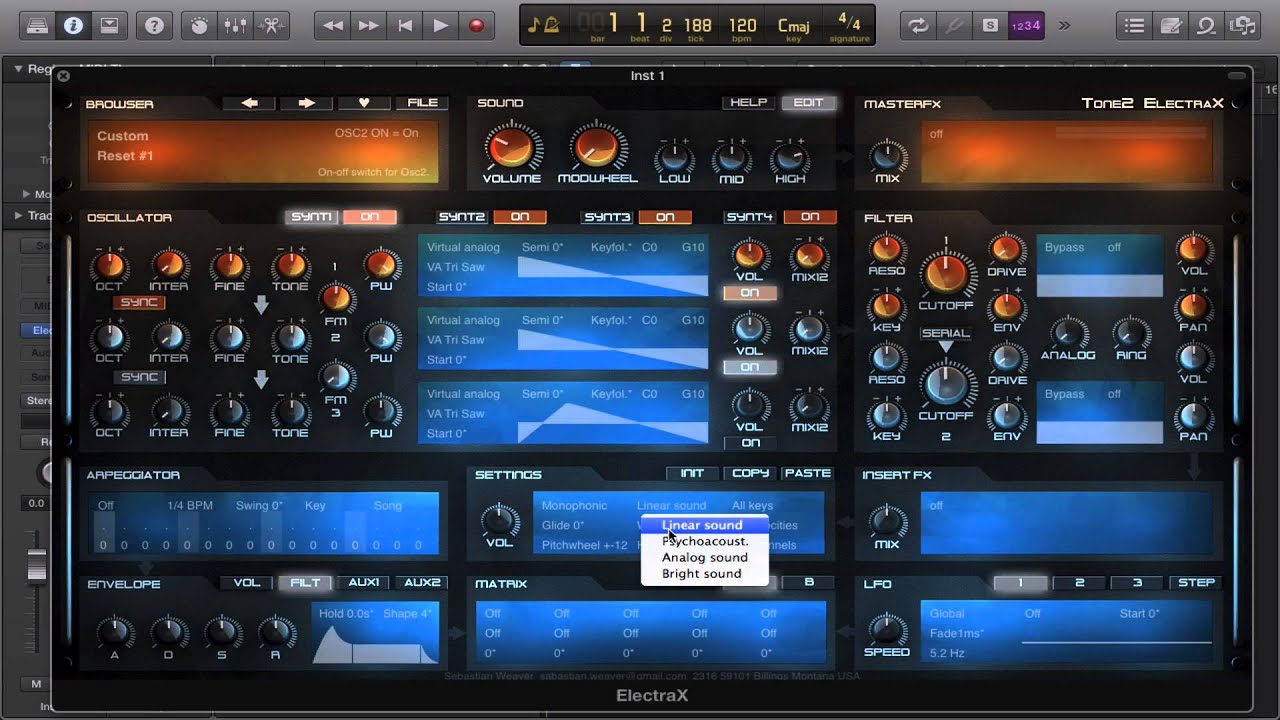Go to beginning transport button
Viewport: 1280px width, 720px height.
pyautogui.click(x=405, y=26)
